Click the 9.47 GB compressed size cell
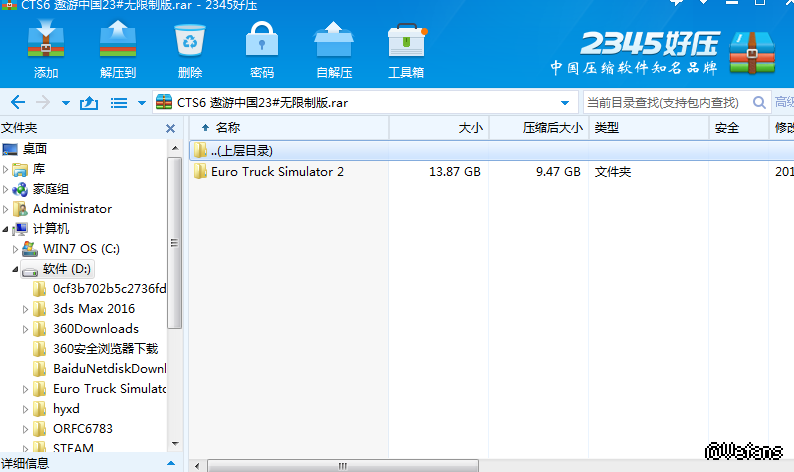794x472 pixels. click(x=558, y=172)
